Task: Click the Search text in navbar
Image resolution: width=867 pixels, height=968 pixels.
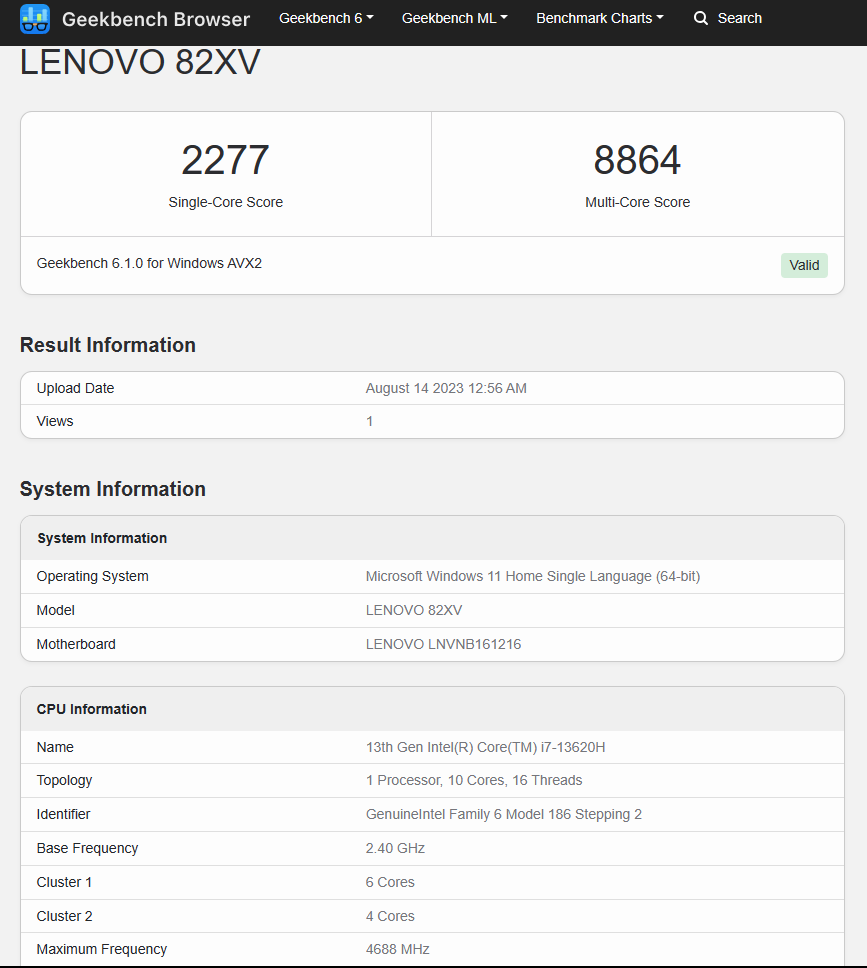Action: (x=739, y=19)
